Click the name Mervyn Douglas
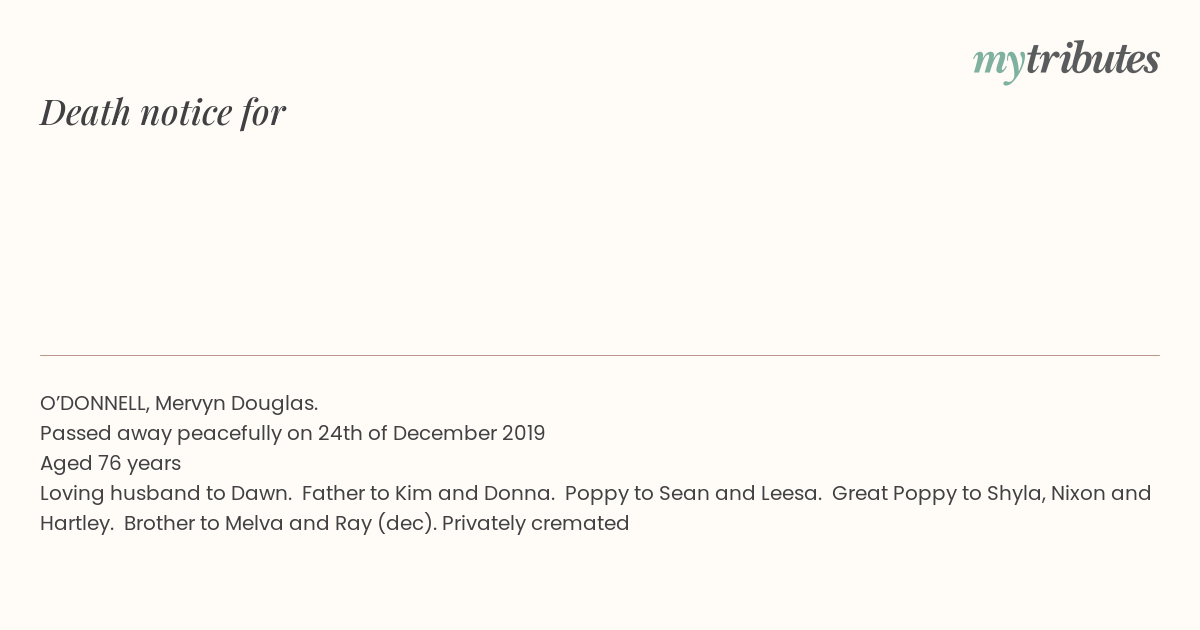The image size is (1200, 630). pos(236,404)
